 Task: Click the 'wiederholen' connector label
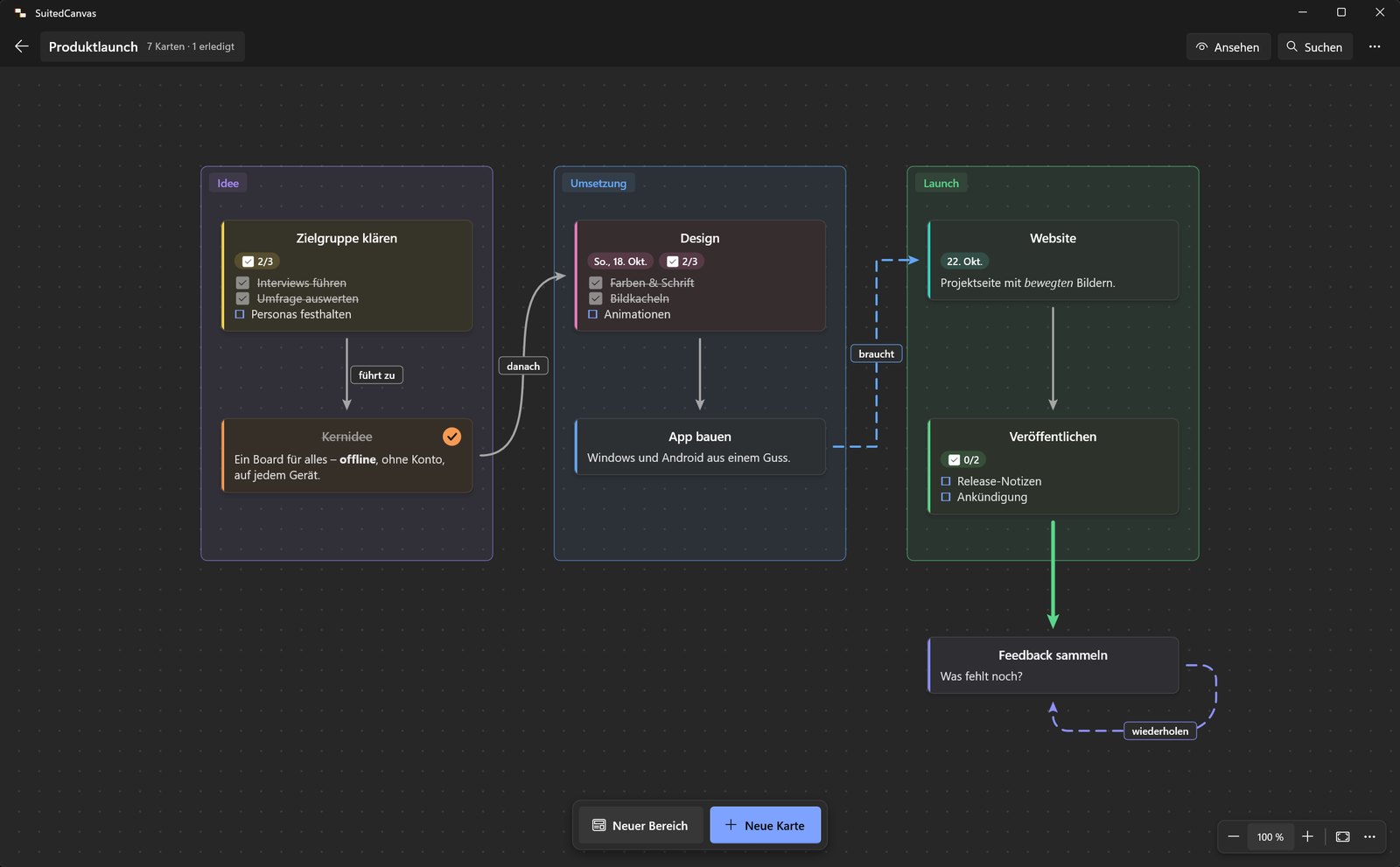tap(1160, 731)
